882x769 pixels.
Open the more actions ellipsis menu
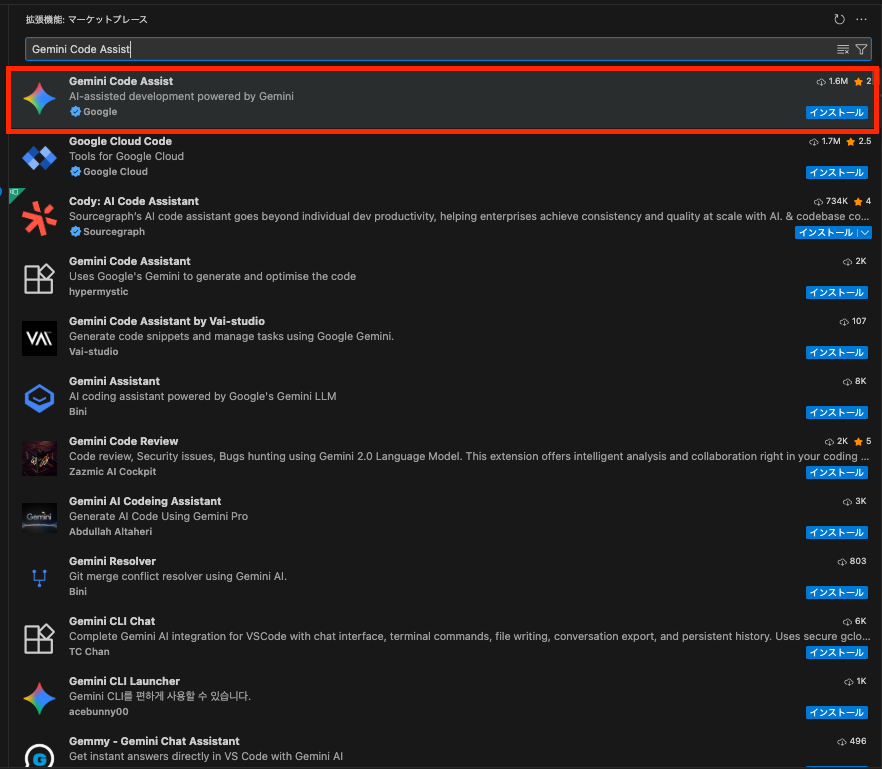[862, 19]
